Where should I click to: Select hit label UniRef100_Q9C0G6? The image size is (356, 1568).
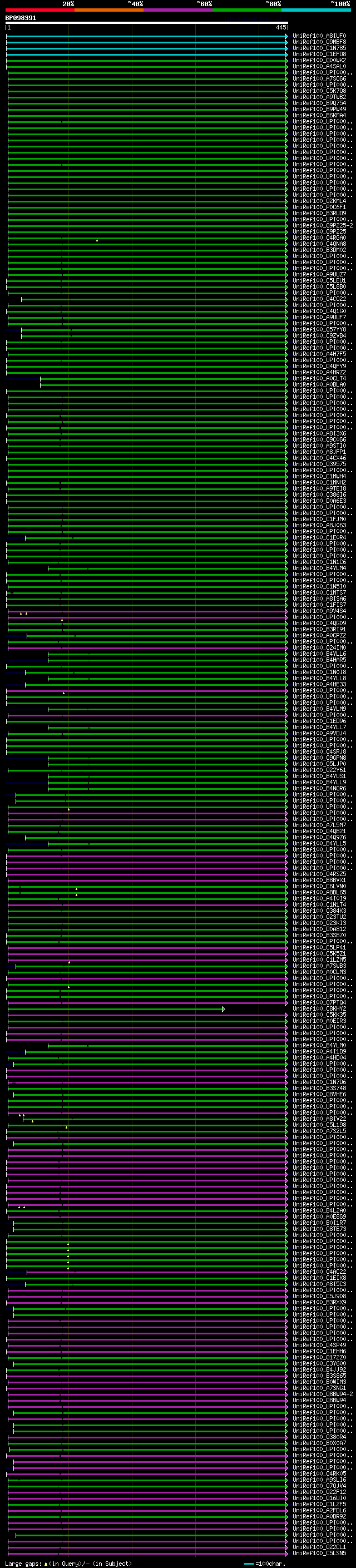(x=319, y=439)
